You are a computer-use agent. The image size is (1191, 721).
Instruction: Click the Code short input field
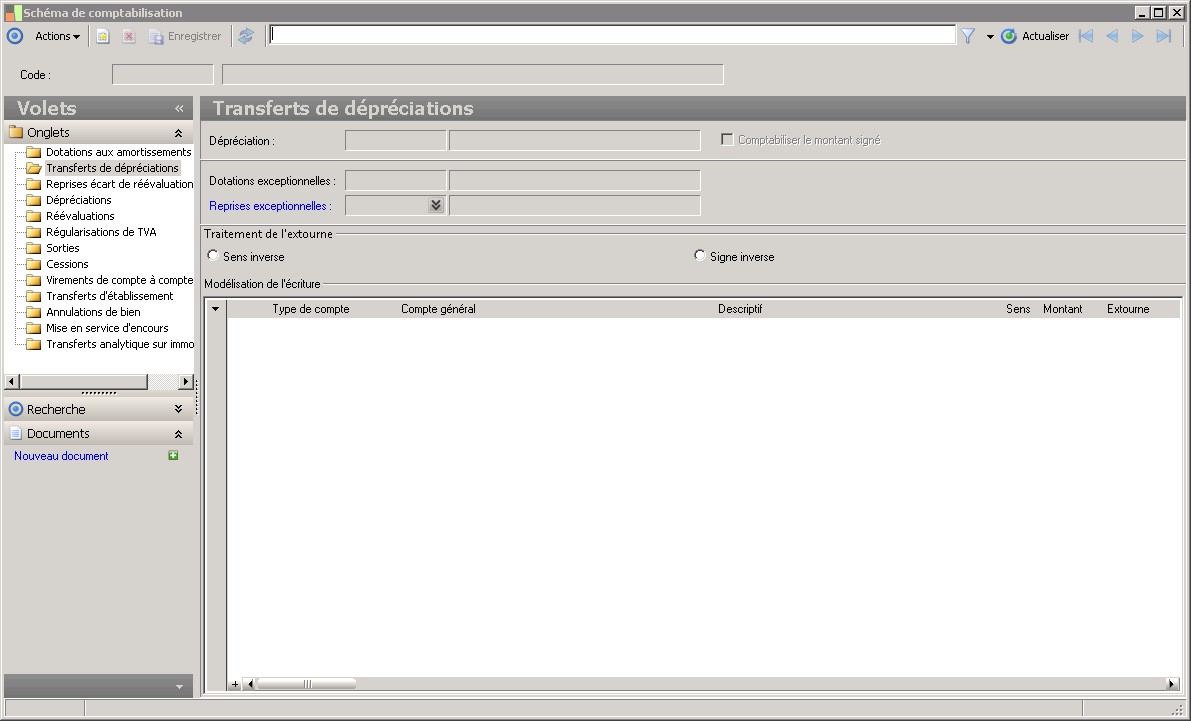tap(163, 74)
